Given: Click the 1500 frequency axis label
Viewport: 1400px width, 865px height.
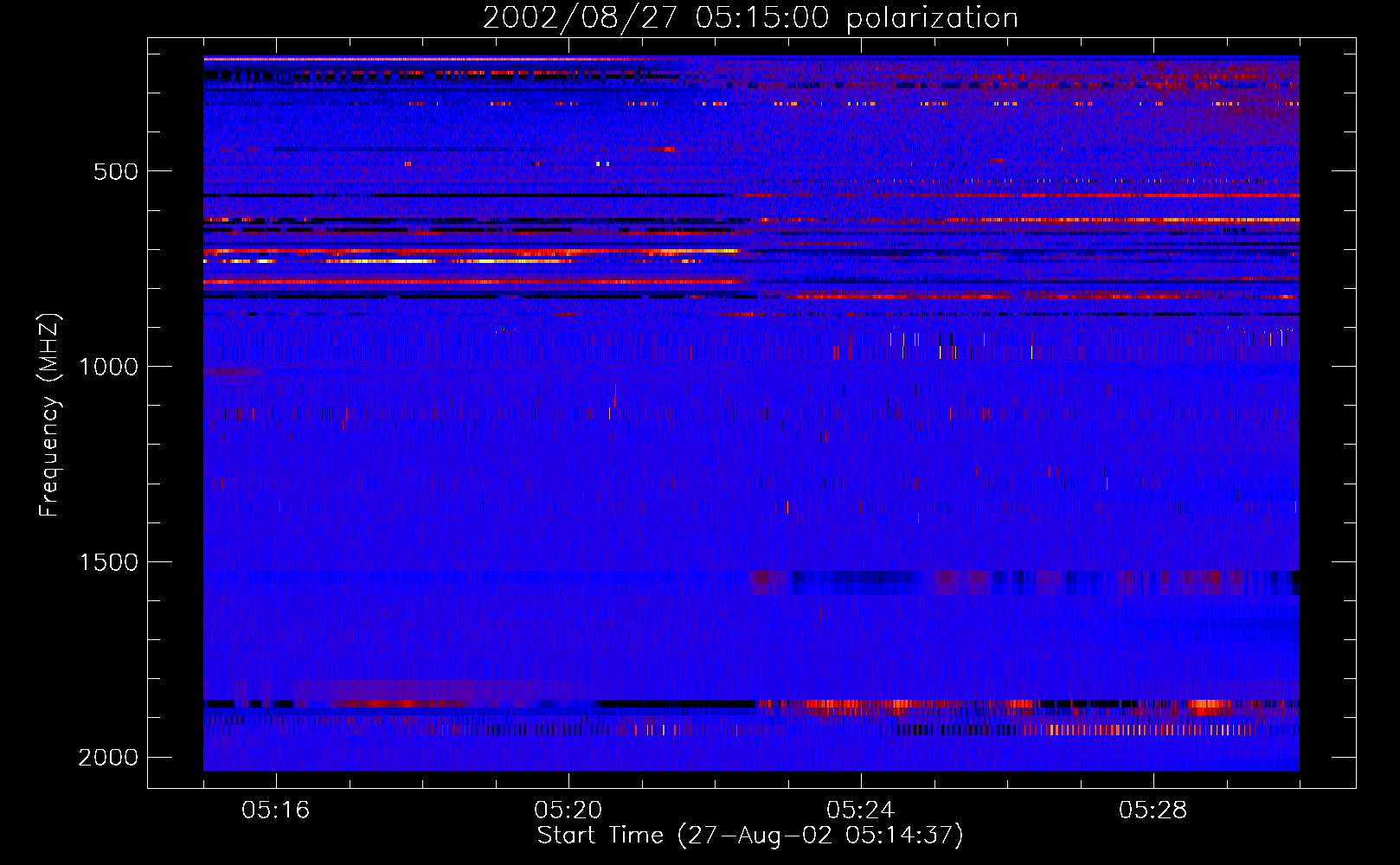Looking at the screenshot, I should coord(108,562).
